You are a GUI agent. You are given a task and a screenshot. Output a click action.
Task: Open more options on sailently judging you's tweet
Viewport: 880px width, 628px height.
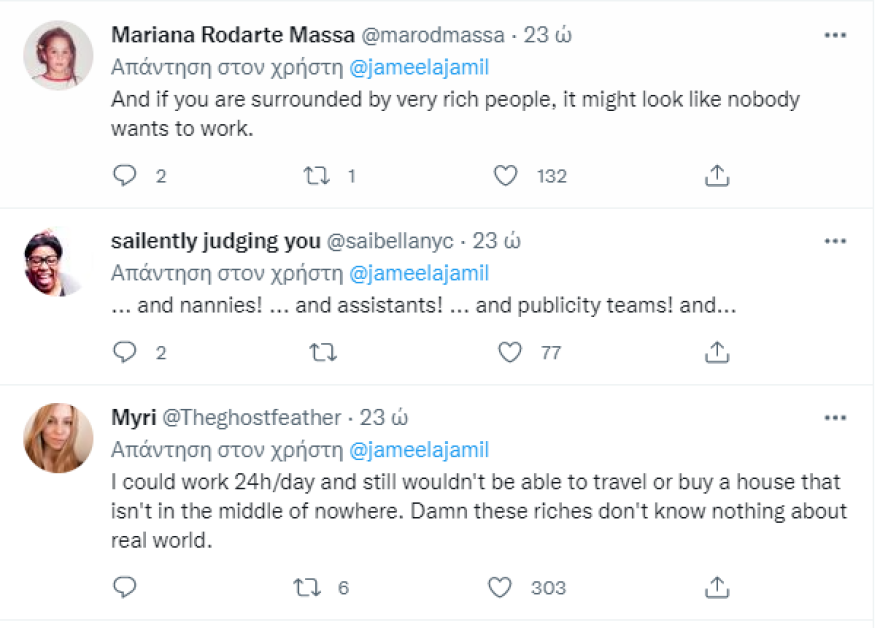point(835,241)
